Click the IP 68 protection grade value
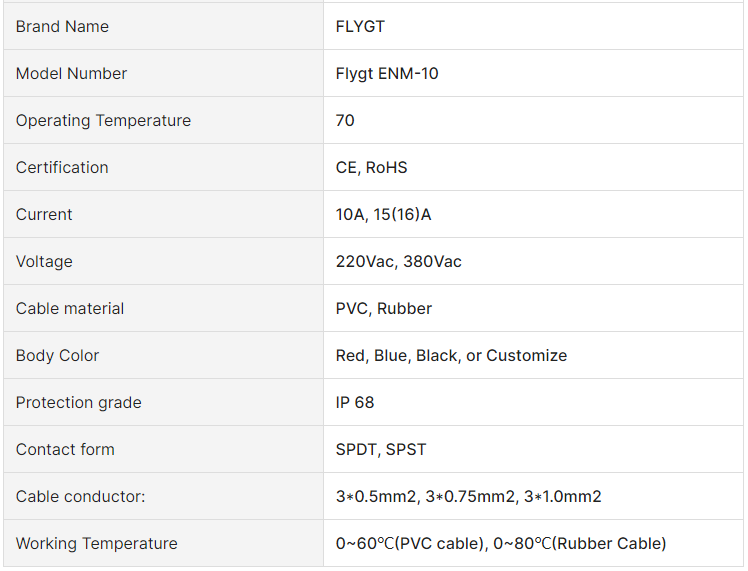This screenshot has width=748, height=571. click(x=355, y=403)
